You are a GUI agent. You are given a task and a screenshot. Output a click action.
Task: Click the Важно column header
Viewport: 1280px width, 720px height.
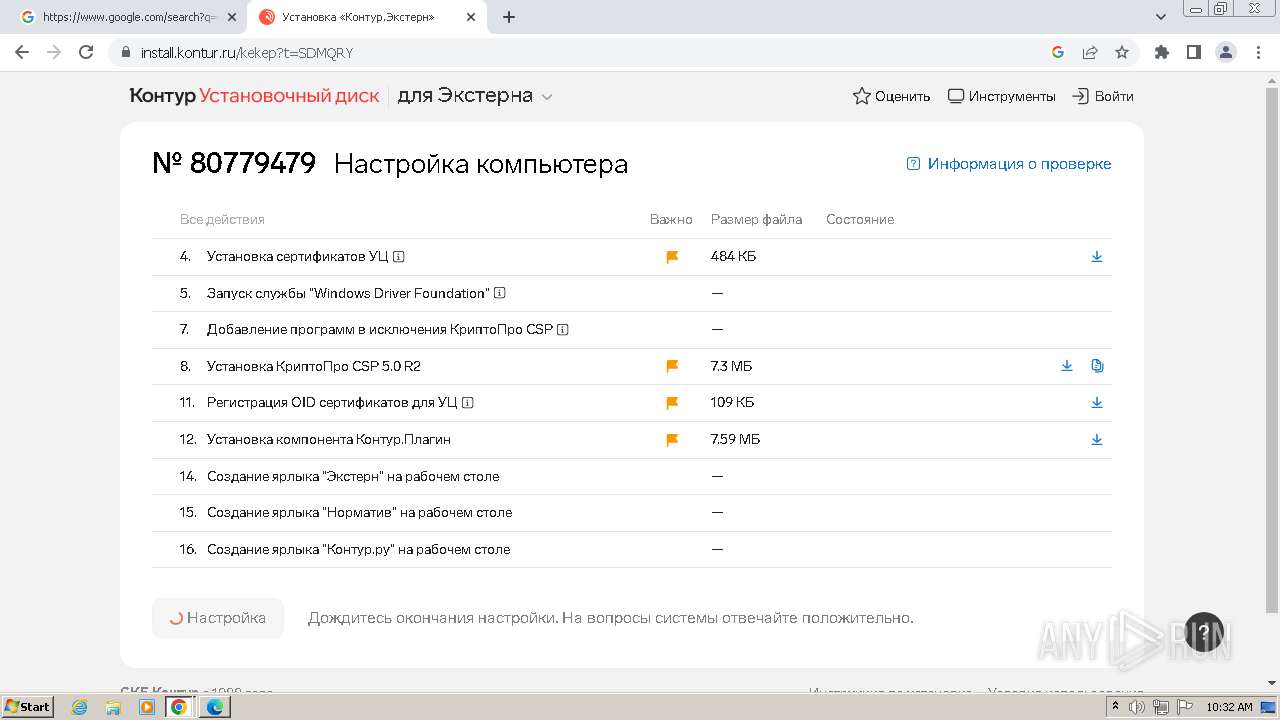(671, 220)
